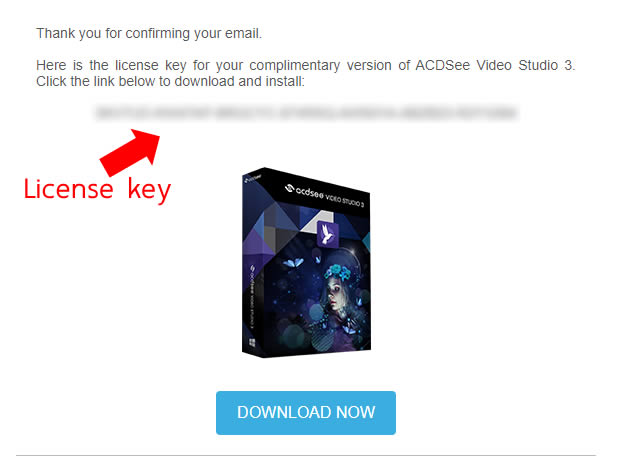
Task: Select the blurred license key text
Action: (306, 113)
